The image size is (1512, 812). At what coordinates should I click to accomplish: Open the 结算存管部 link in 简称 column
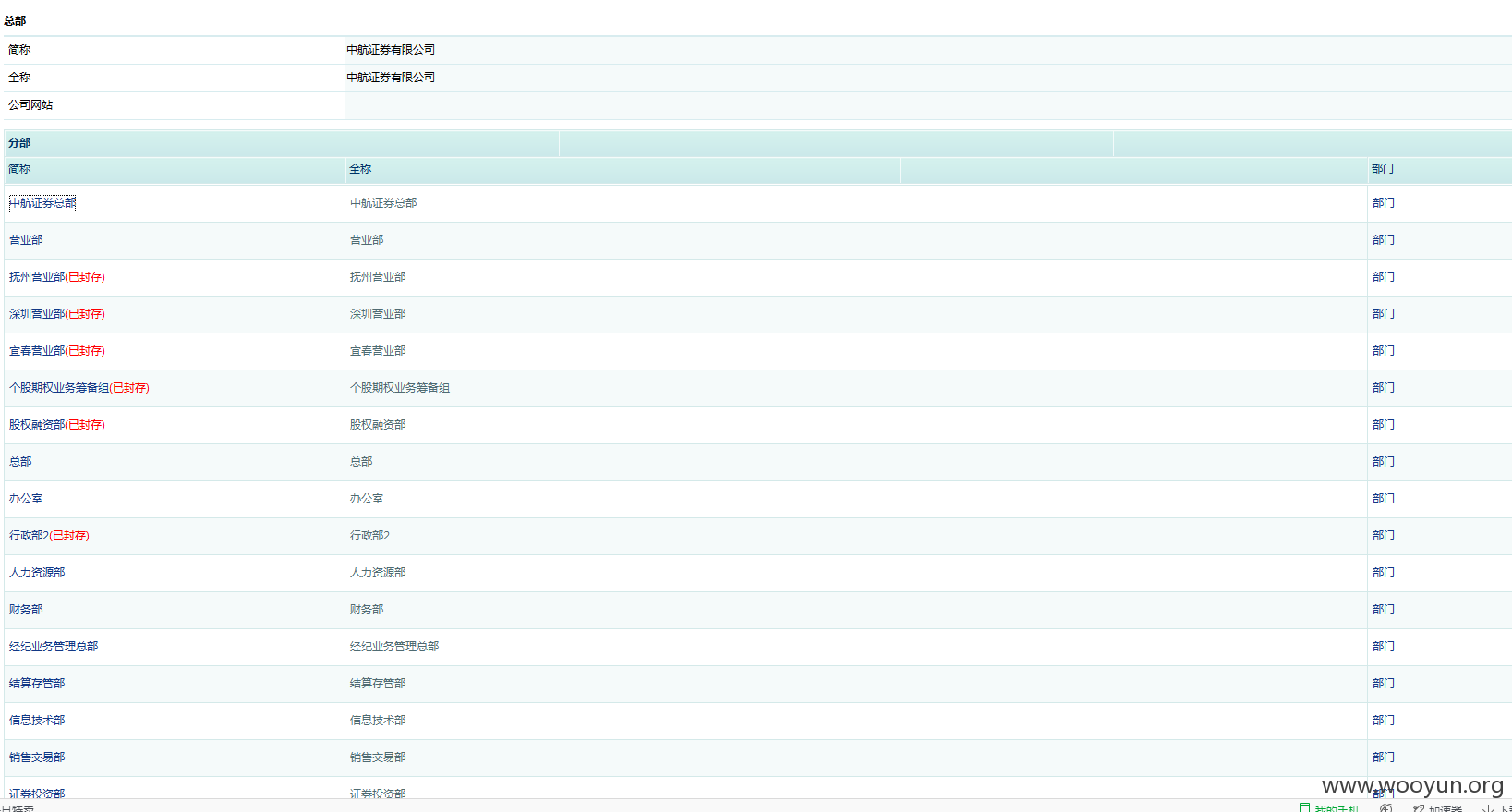pyautogui.click(x=37, y=684)
